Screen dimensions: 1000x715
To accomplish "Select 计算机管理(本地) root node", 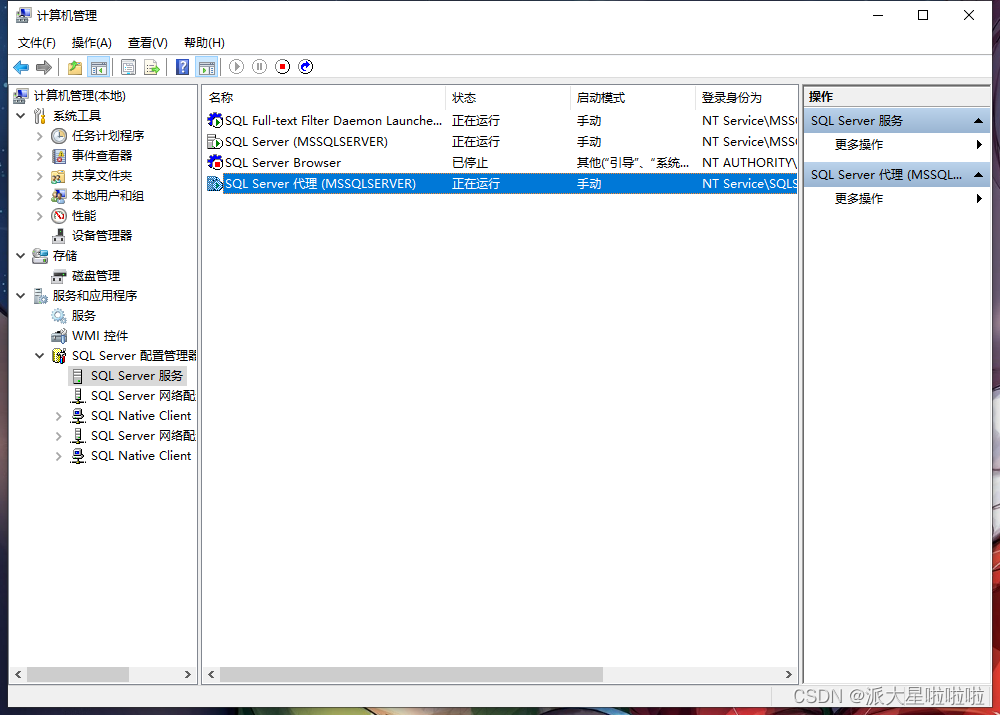I will point(80,96).
